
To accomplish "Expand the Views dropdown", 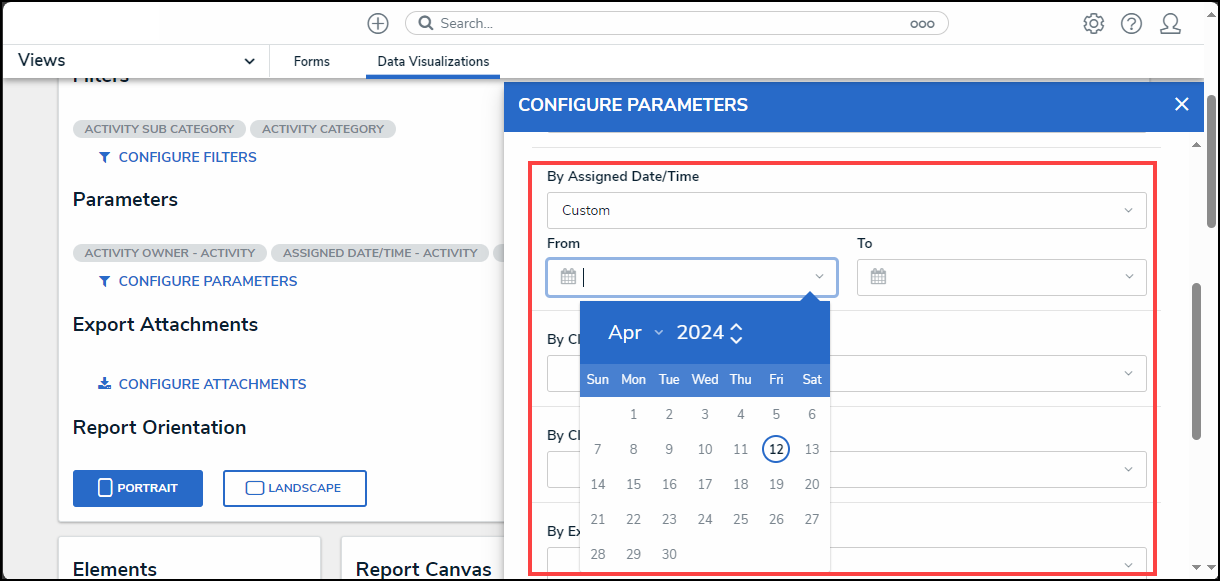I will click(x=252, y=61).
